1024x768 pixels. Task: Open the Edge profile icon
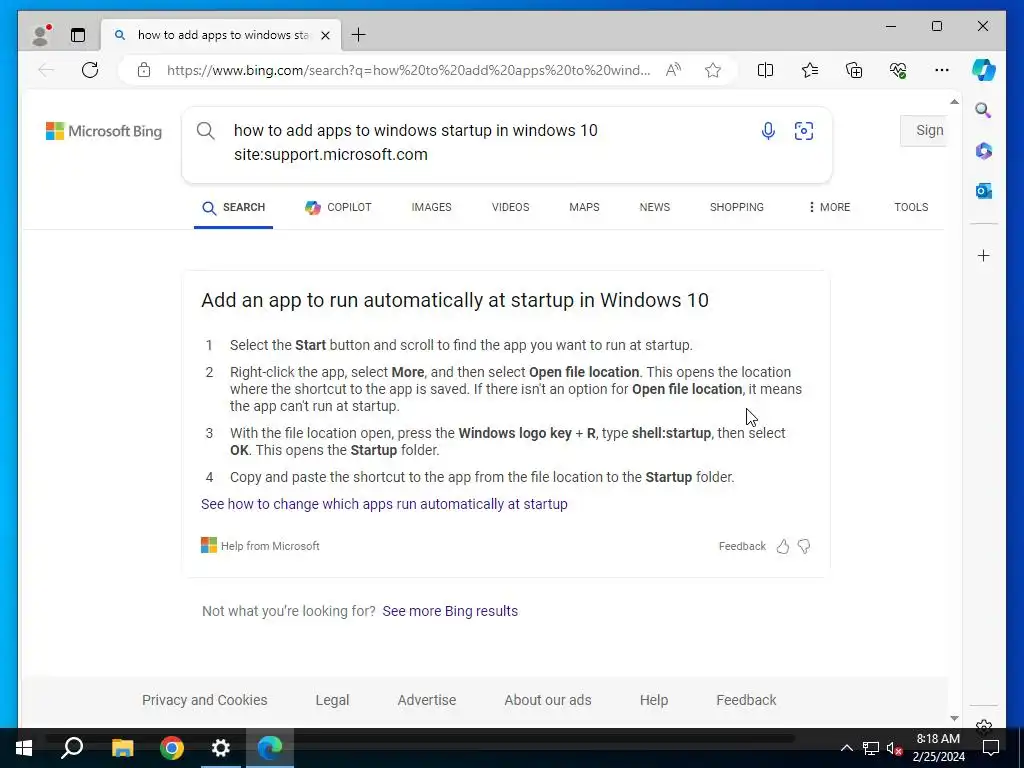pos(41,35)
